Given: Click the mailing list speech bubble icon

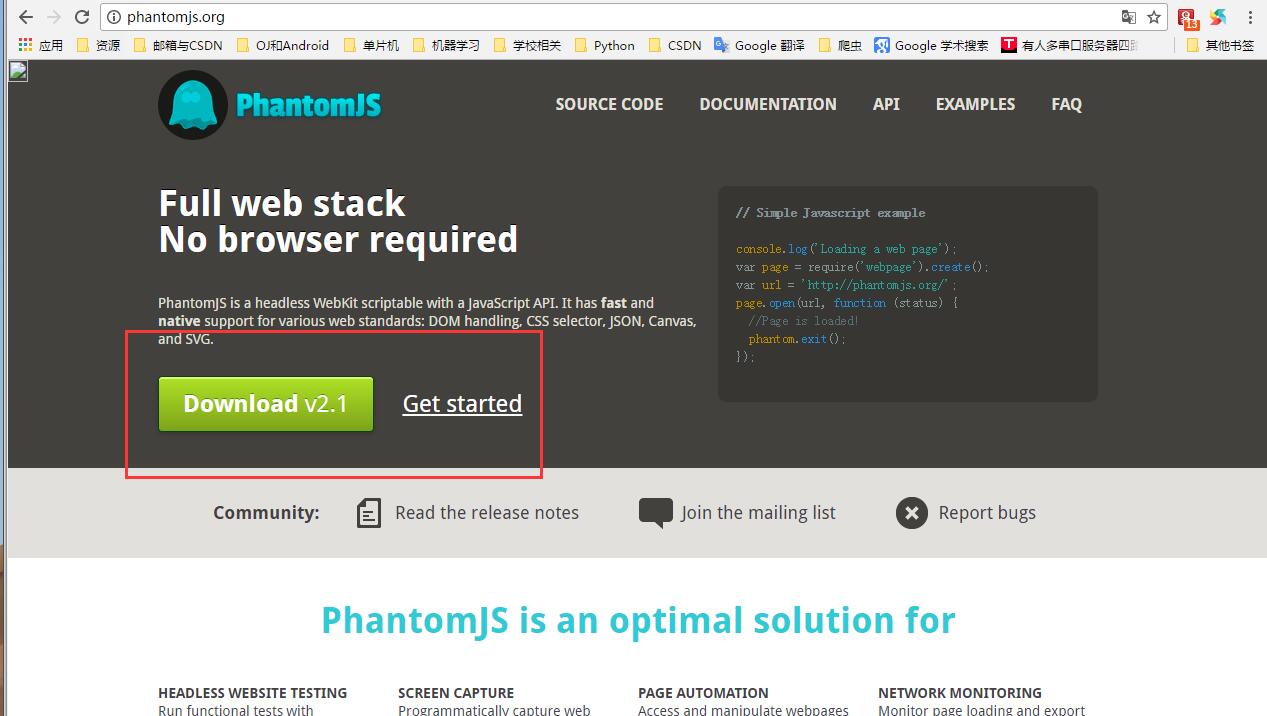Looking at the screenshot, I should (656, 513).
